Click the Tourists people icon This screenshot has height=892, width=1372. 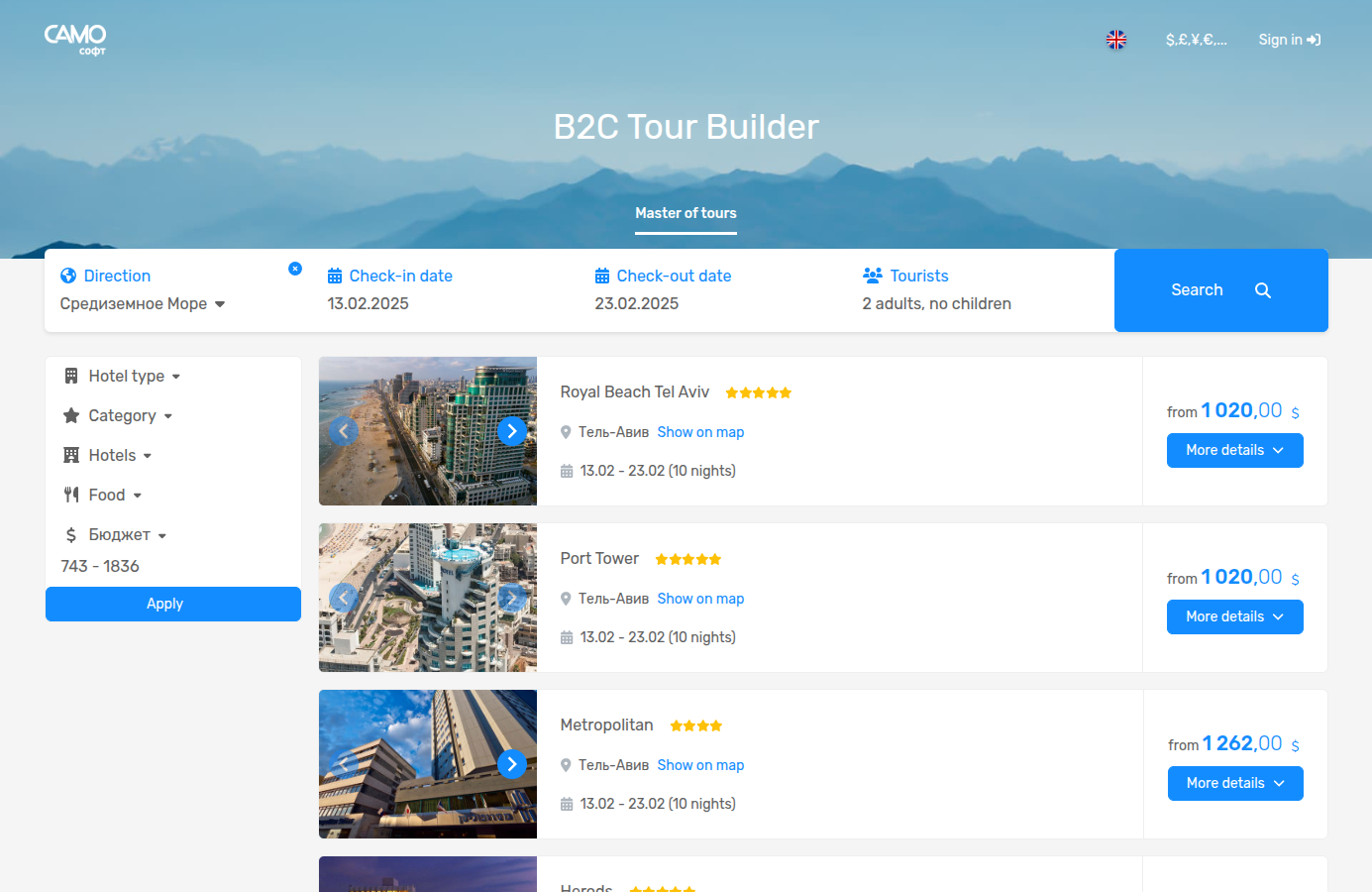873,276
